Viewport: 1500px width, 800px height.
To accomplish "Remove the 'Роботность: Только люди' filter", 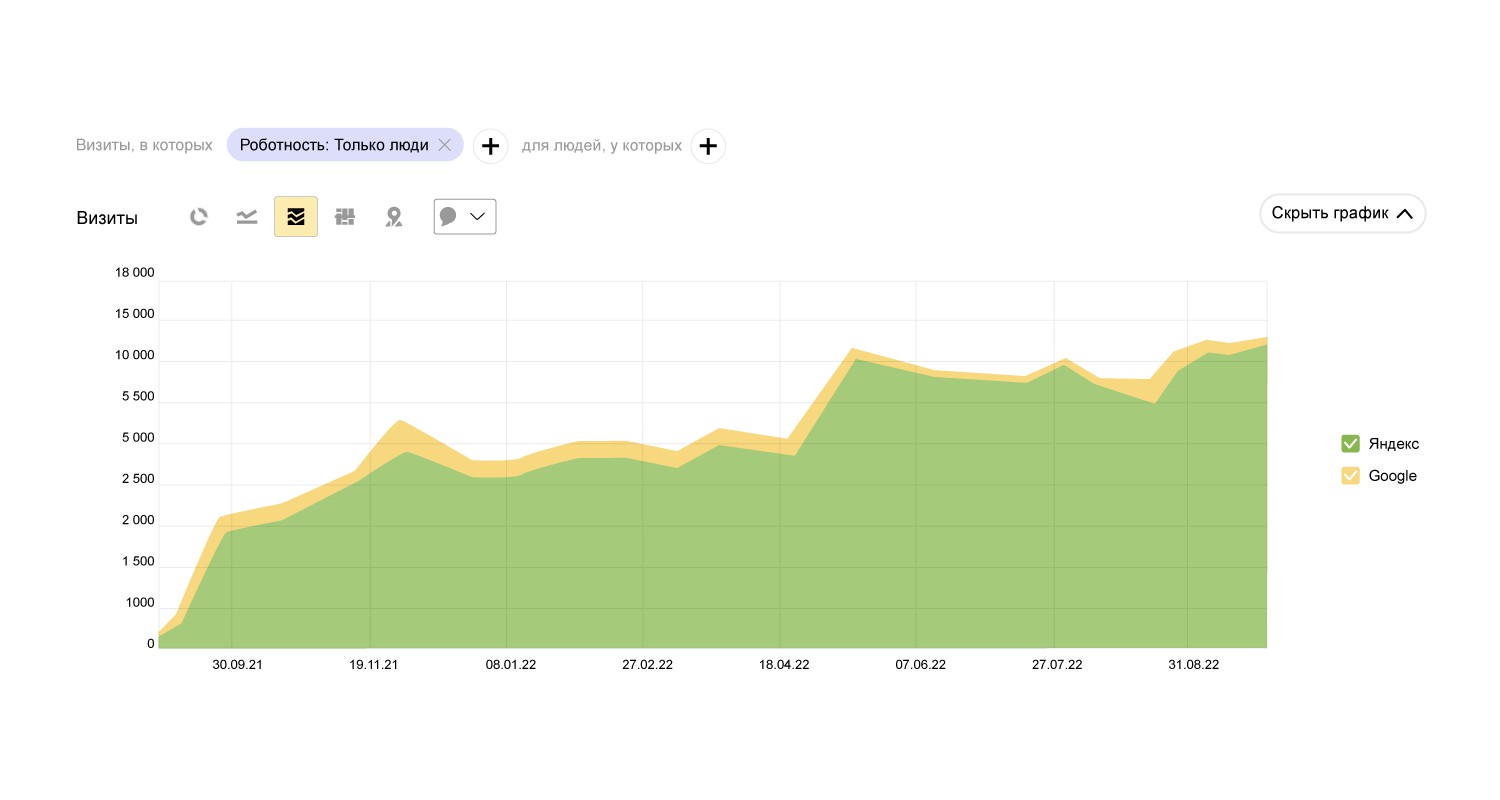I will pyautogui.click(x=445, y=145).
